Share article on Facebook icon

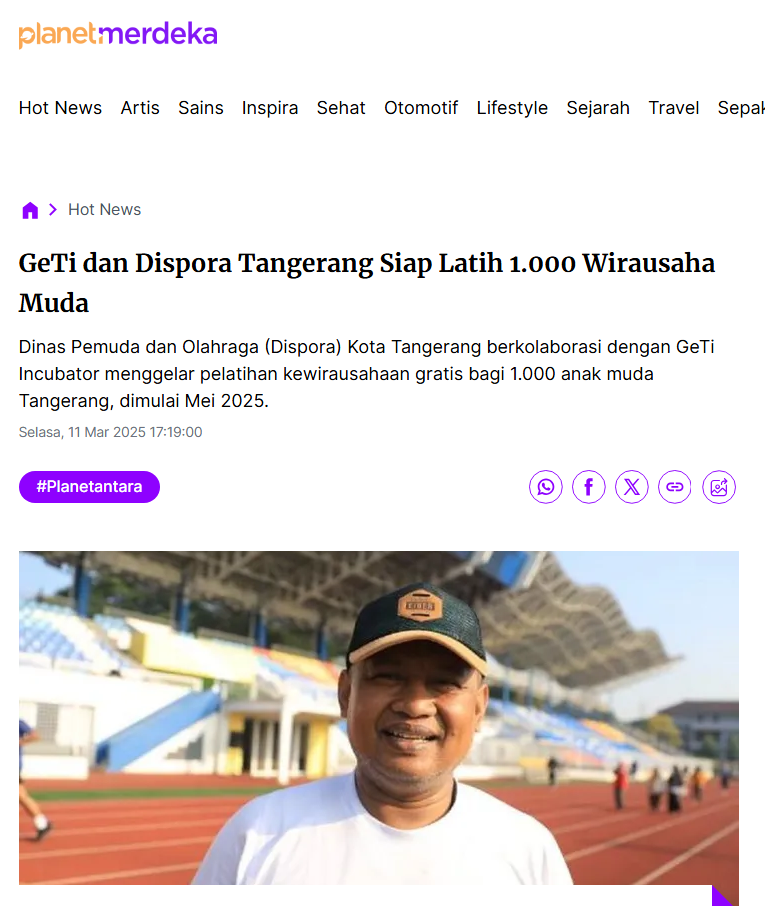pyautogui.click(x=589, y=487)
